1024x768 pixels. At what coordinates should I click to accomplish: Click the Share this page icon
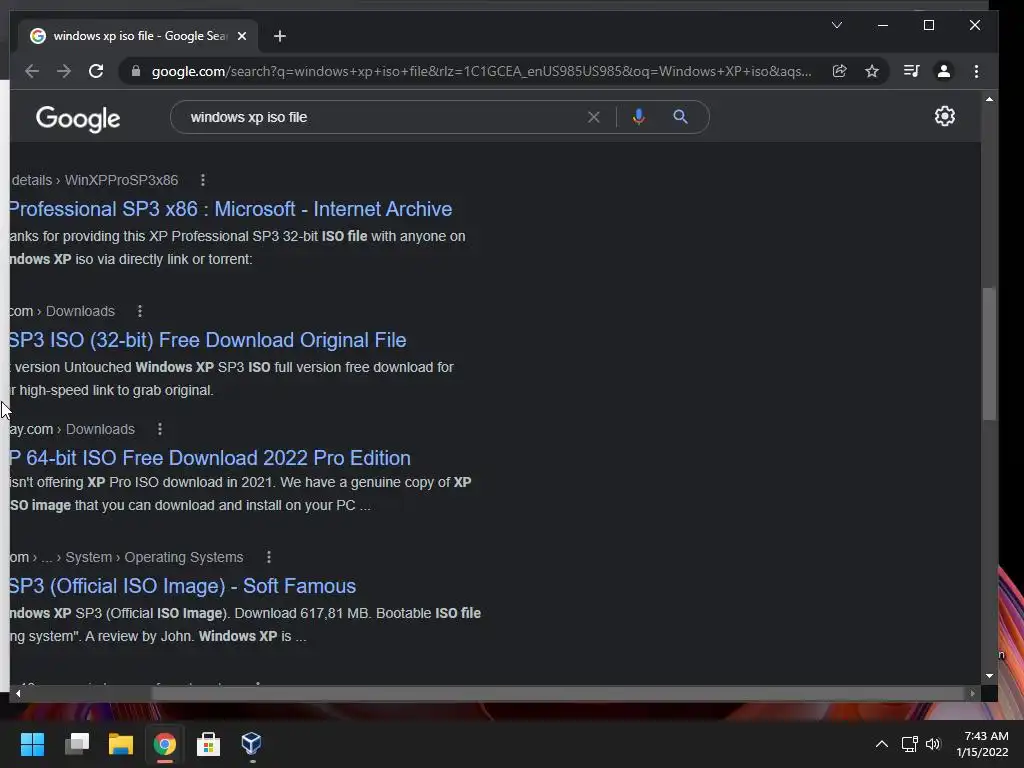(x=840, y=71)
